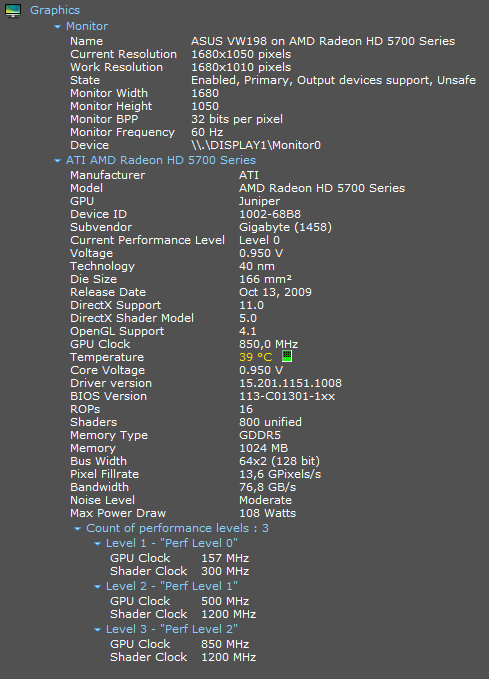
Task: Click the Count of performance levels heading
Action: [177, 528]
